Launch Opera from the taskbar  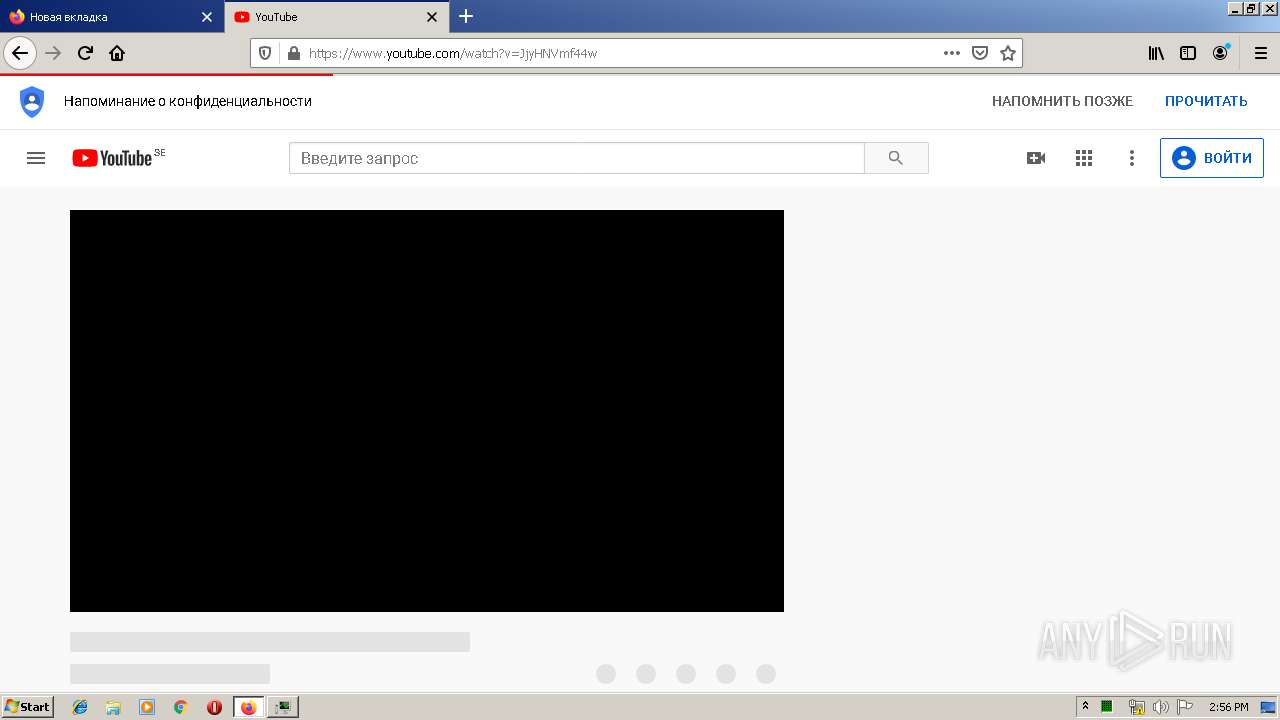coord(214,707)
